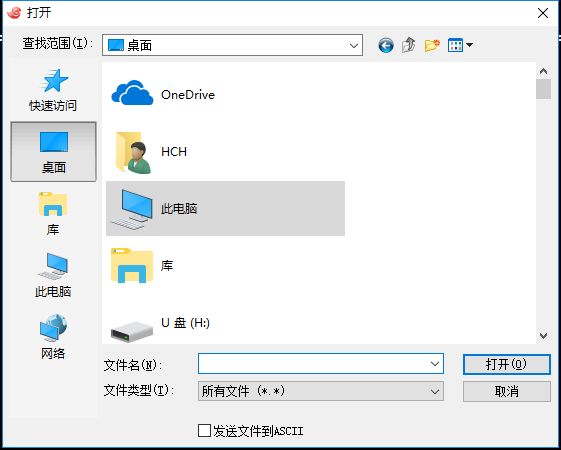
Task: Click the file list scrollbar thumb
Action: tap(543, 89)
